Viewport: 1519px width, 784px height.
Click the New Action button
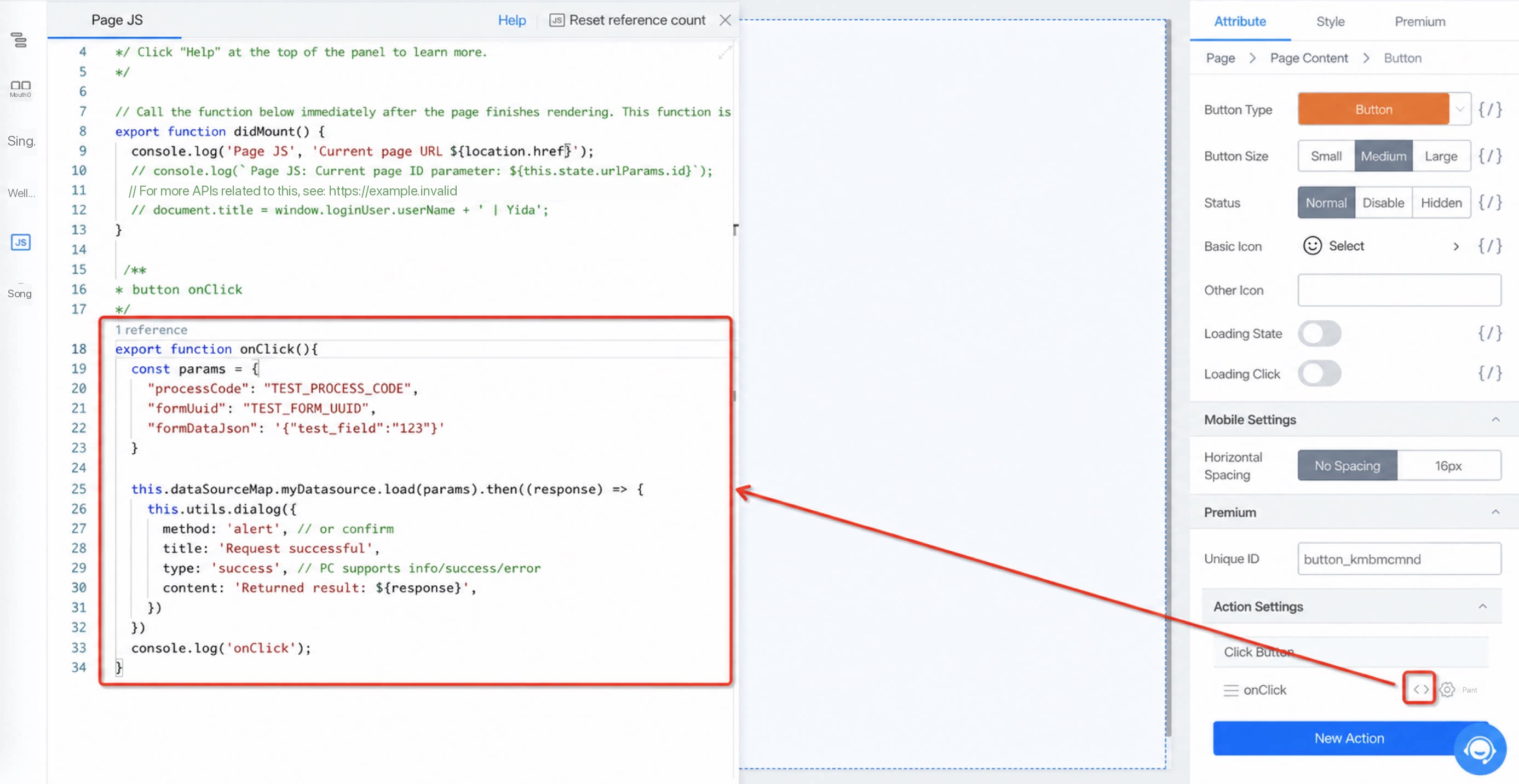coord(1349,738)
